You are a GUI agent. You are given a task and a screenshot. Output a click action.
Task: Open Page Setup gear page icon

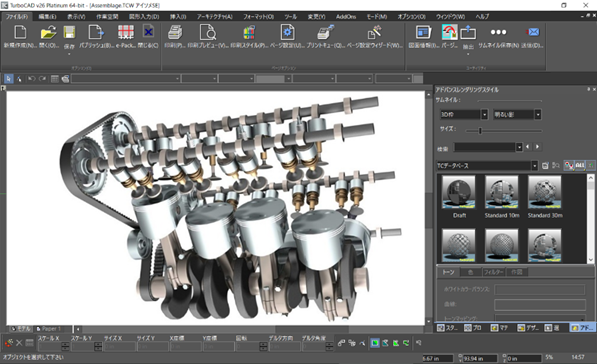pos(287,32)
